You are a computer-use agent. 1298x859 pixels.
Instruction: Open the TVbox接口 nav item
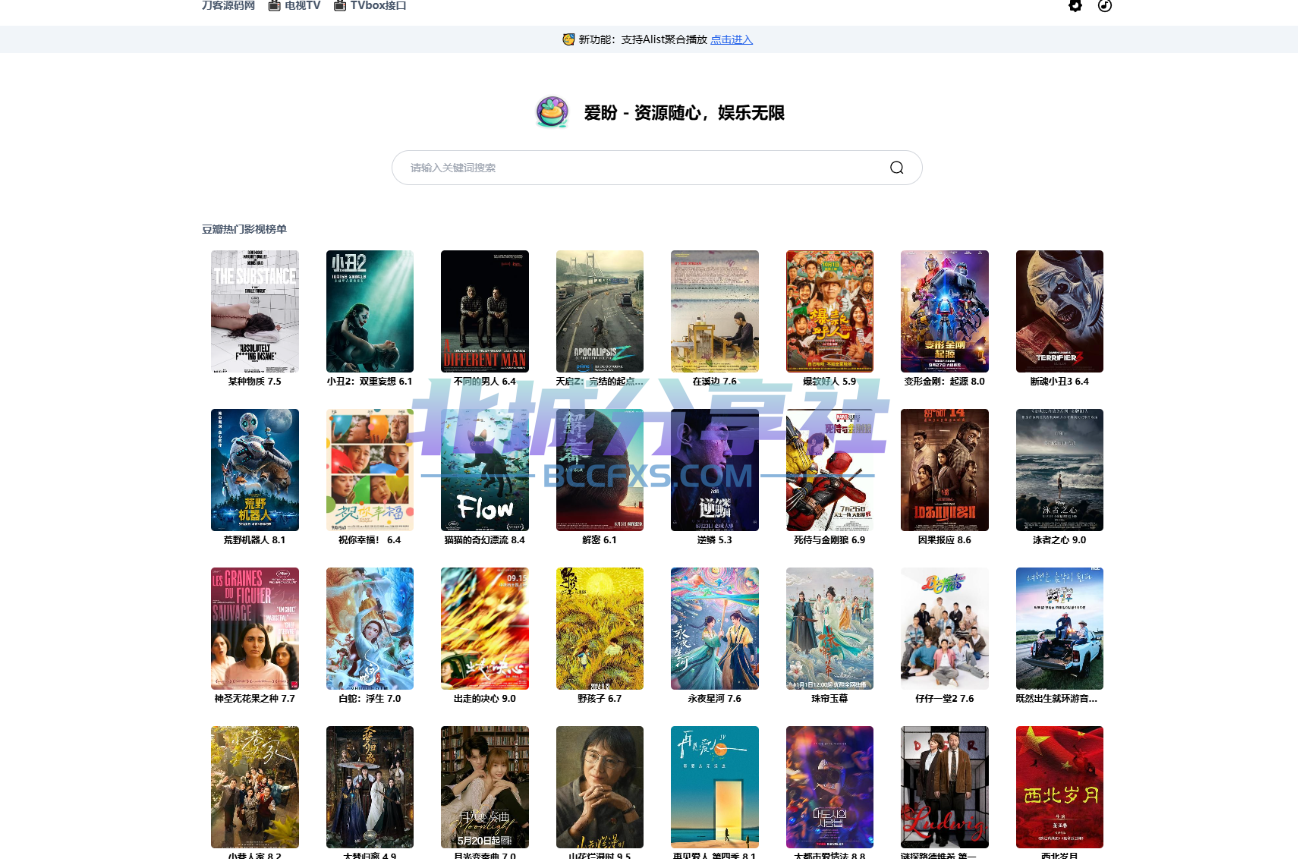click(370, 5)
